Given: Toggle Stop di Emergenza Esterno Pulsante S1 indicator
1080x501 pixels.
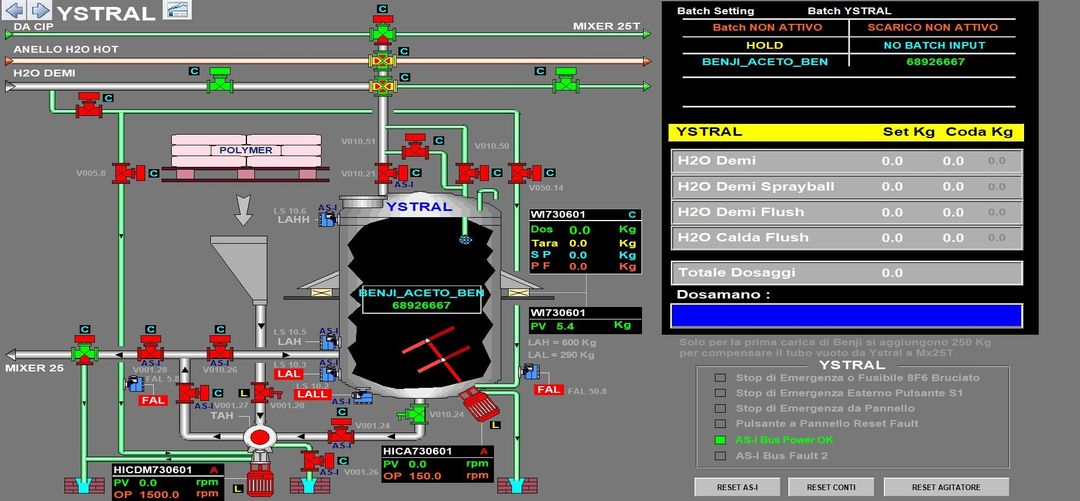Looking at the screenshot, I should pyautogui.click(x=720, y=393).
